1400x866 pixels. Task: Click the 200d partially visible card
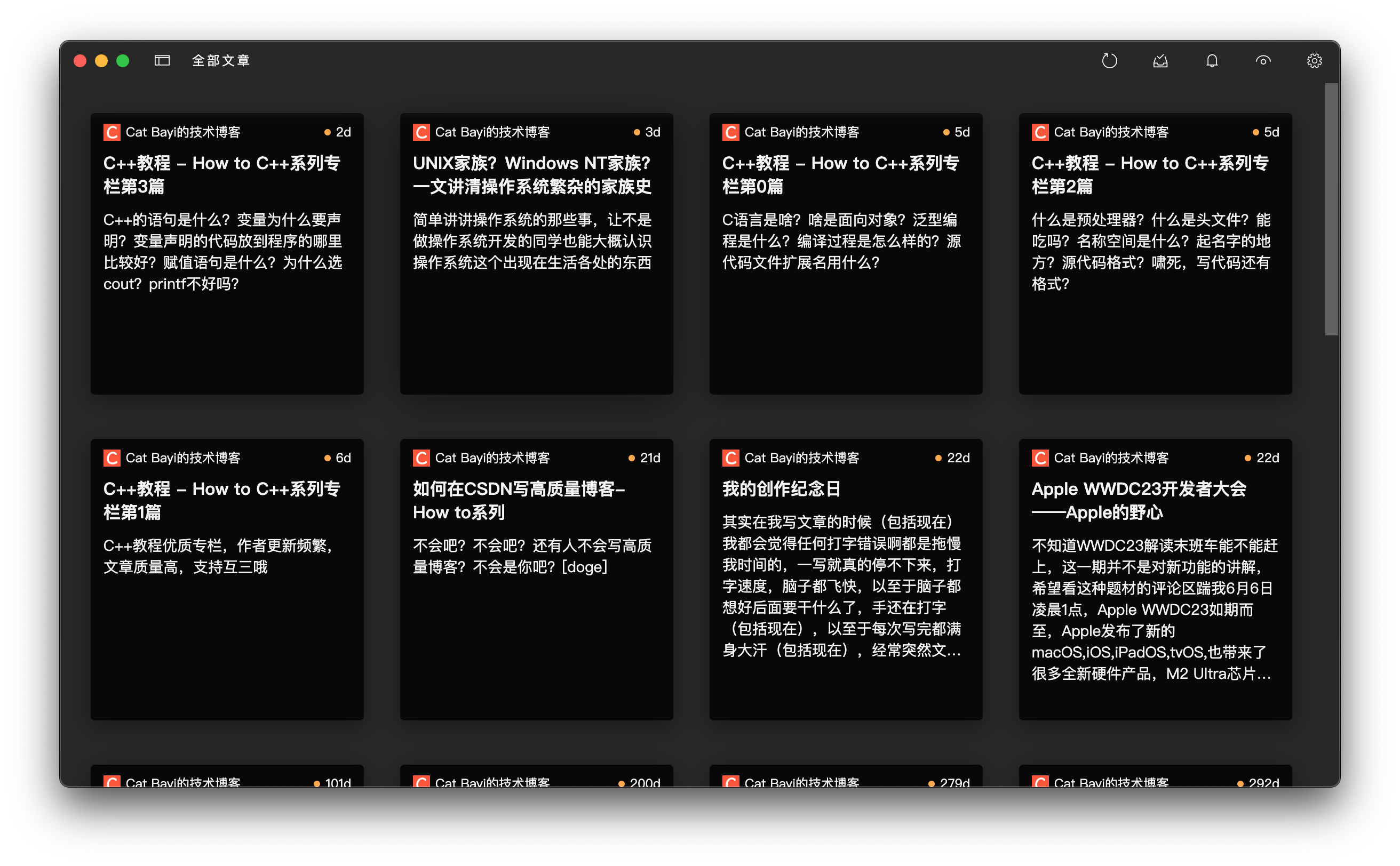click(x=536, y=776)
